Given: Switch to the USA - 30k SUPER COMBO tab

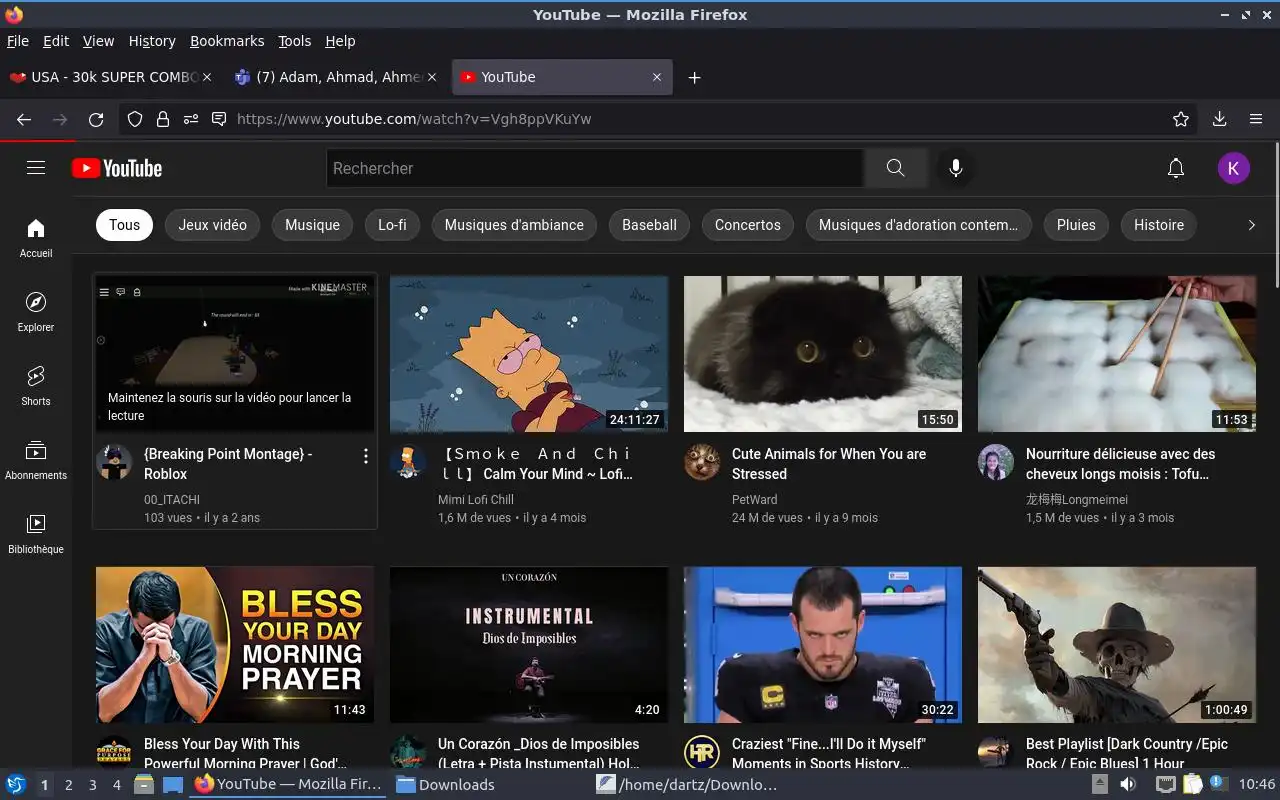Looking at the screenshot, I should click(110, 77).
